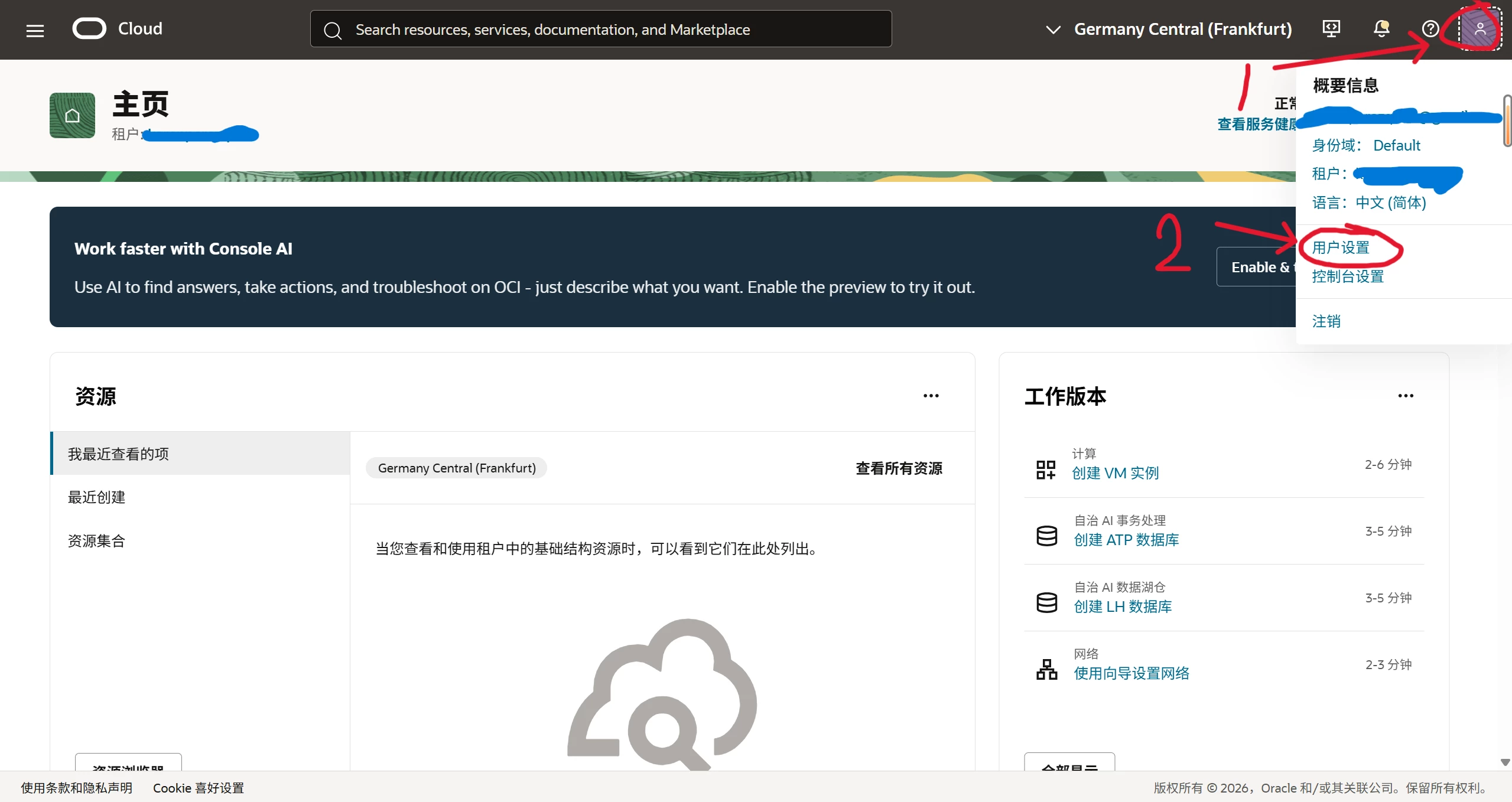Viewport: 1512px width, 802px height.
Task: Click 创建 ATP 数据库 link
Action: [1126, 540]
